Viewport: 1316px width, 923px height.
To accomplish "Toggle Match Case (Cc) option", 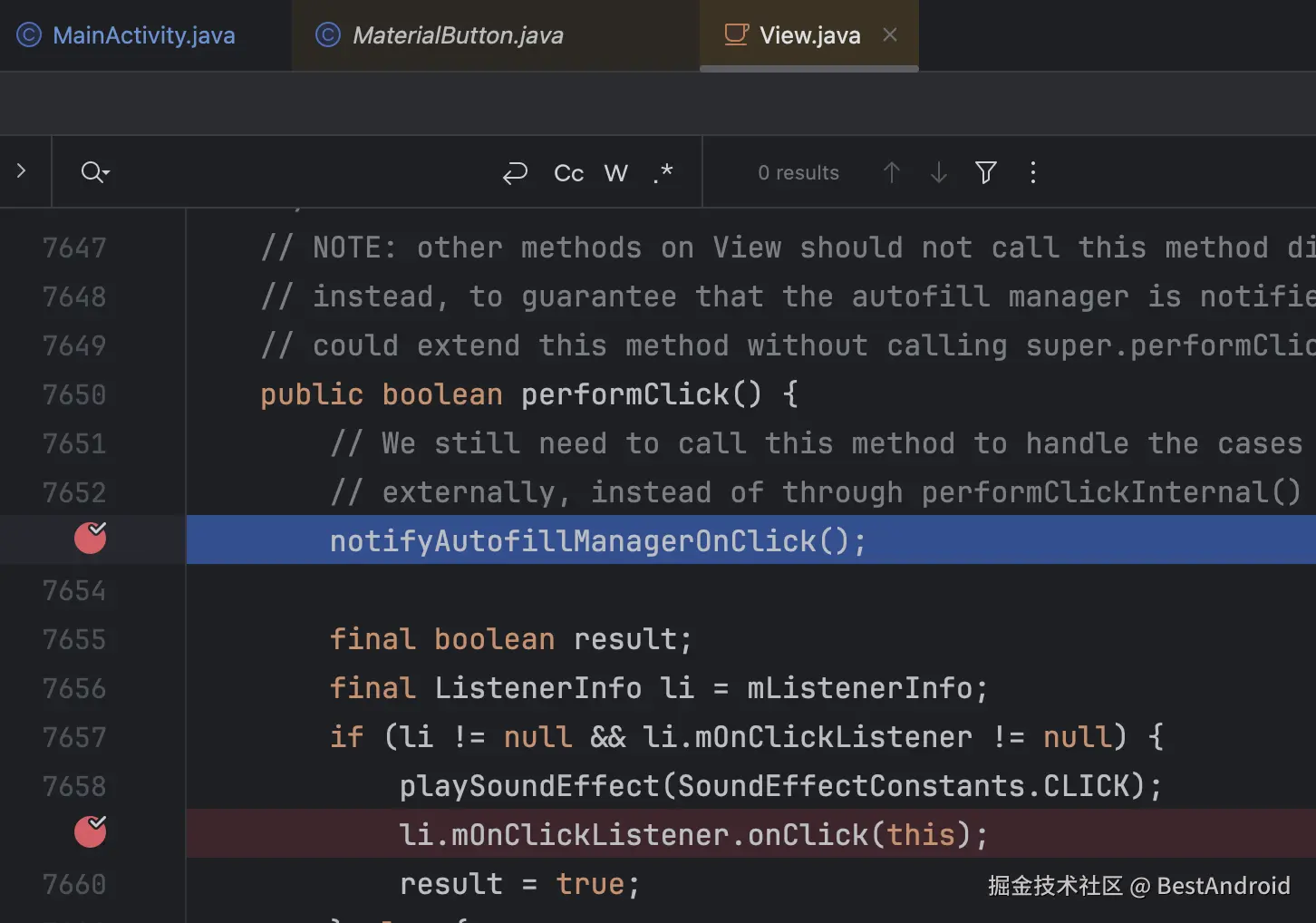I will point(568,173).
